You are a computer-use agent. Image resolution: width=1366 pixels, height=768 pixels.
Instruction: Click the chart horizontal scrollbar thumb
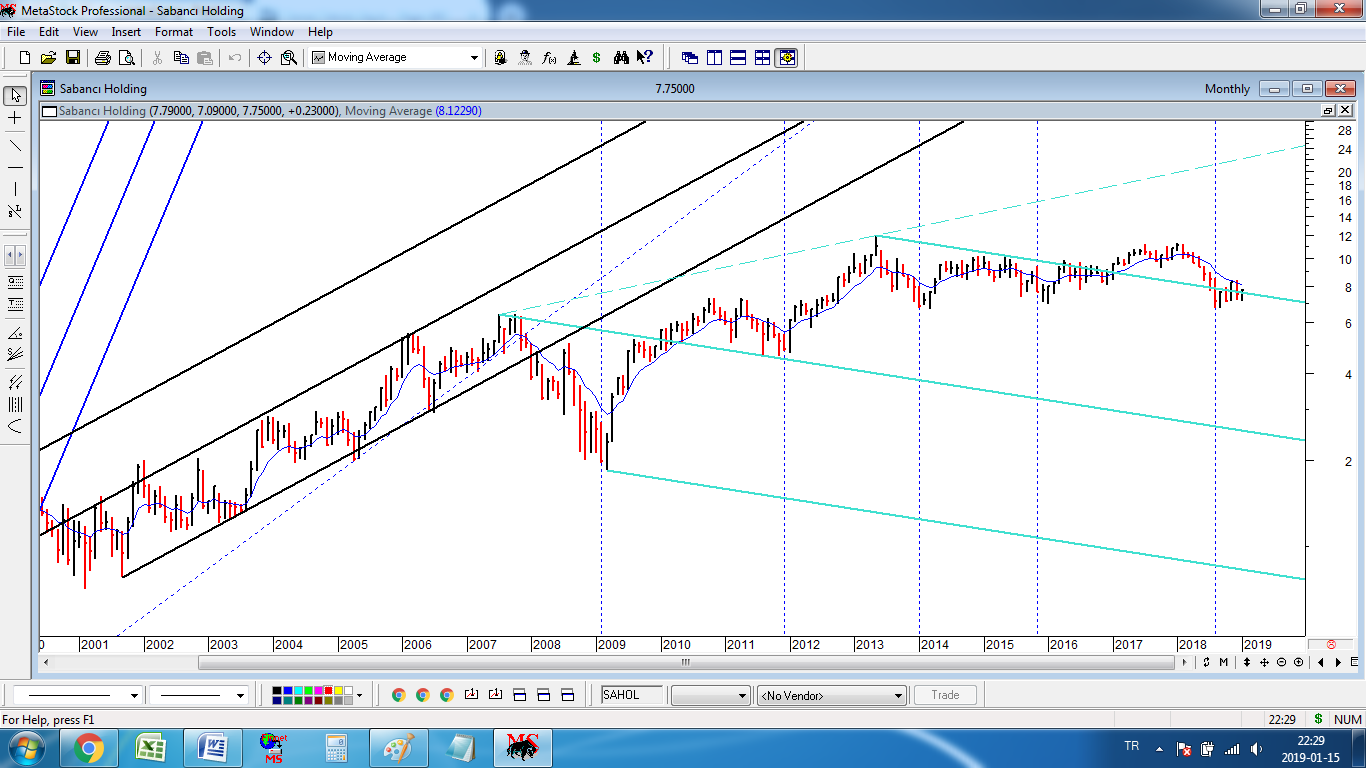[x=685, y=662]
